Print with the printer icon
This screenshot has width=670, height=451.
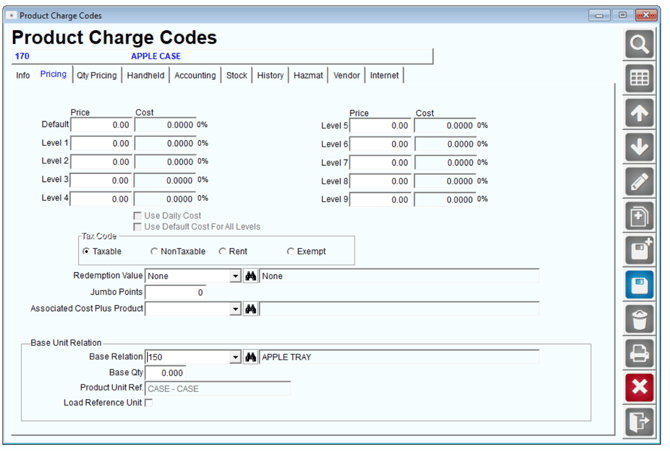(x=639, y=353)
